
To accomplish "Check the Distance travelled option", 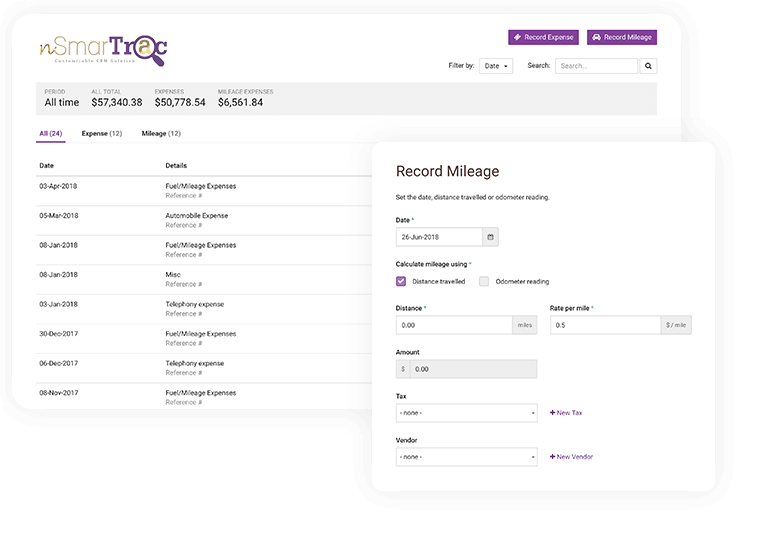I will pyautogui.click(x=401, y=281).
